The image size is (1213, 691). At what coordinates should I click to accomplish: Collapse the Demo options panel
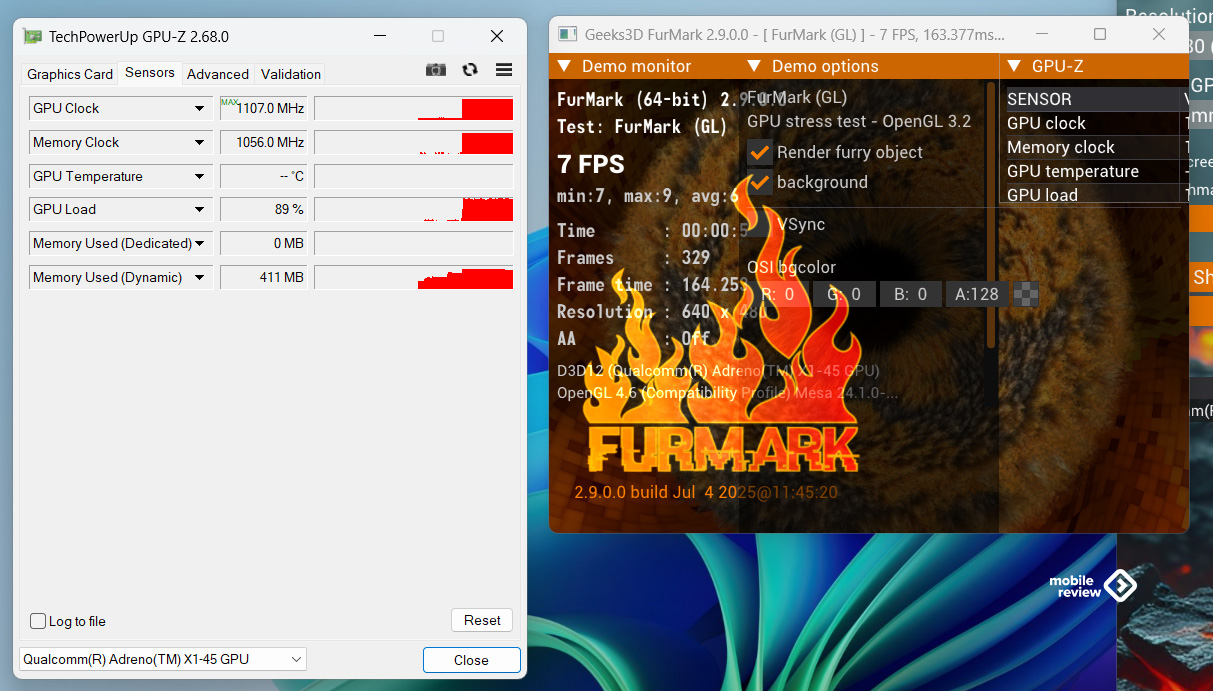[x=754, y=67]
